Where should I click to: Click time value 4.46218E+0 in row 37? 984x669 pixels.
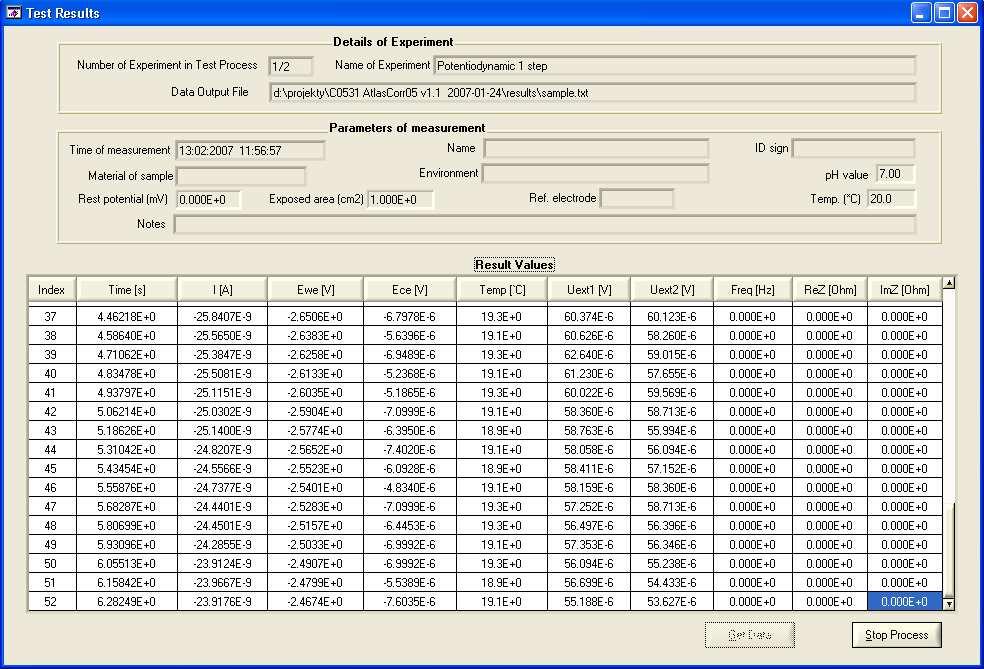[x=127, y=317]
